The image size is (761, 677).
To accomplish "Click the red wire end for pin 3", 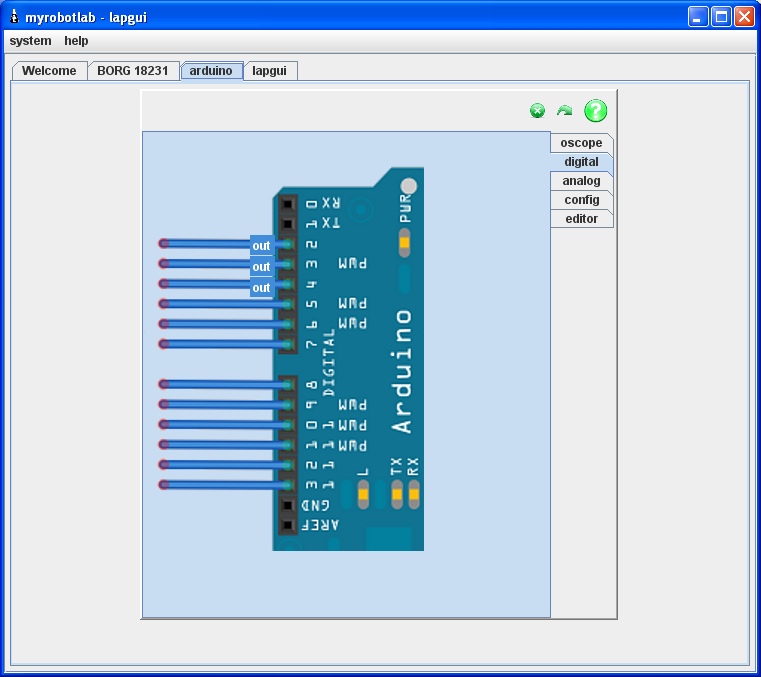I will click(x=164, y=264).
